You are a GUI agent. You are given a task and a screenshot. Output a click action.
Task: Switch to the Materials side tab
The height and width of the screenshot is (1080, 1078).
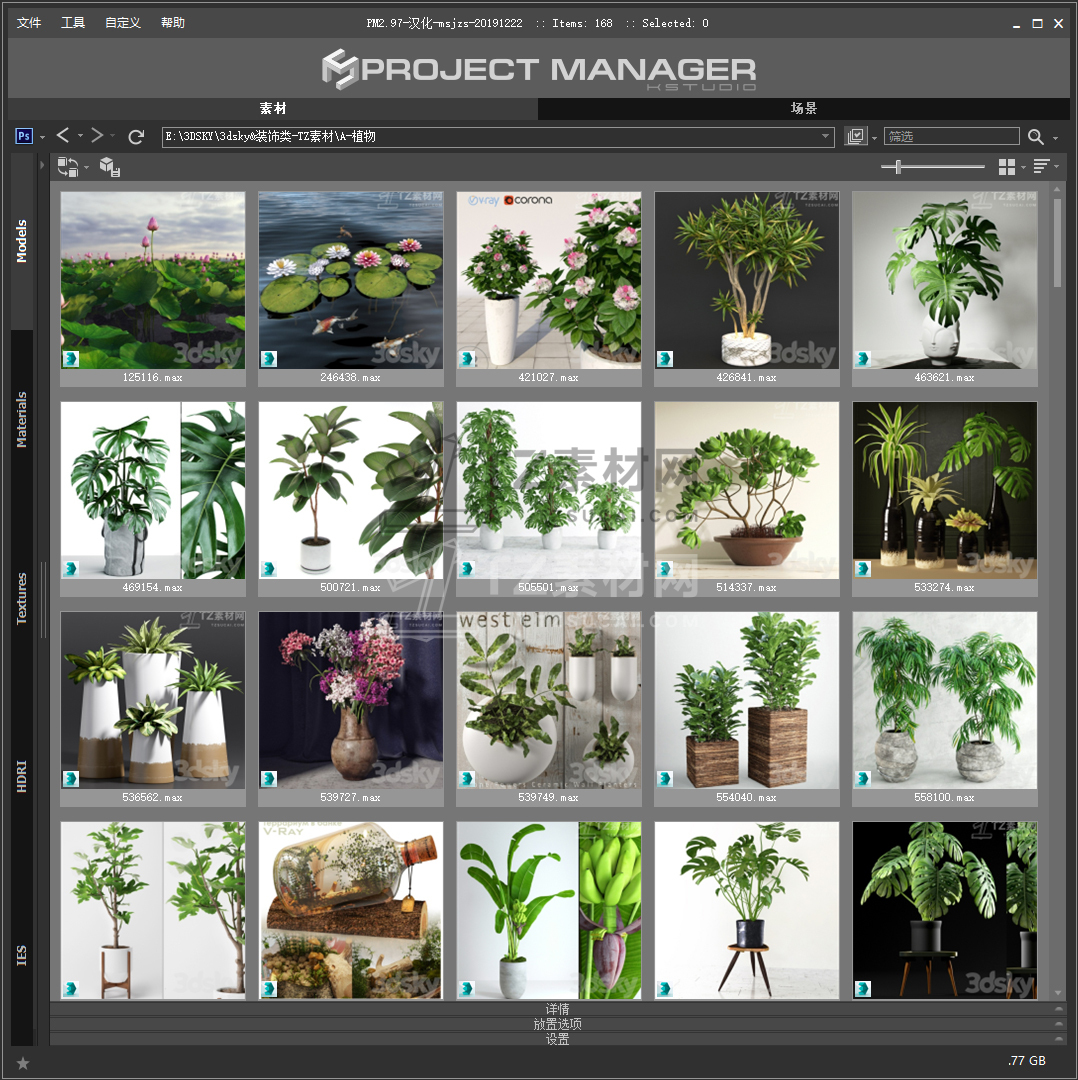pyautogui.click(x=22, y=419)
